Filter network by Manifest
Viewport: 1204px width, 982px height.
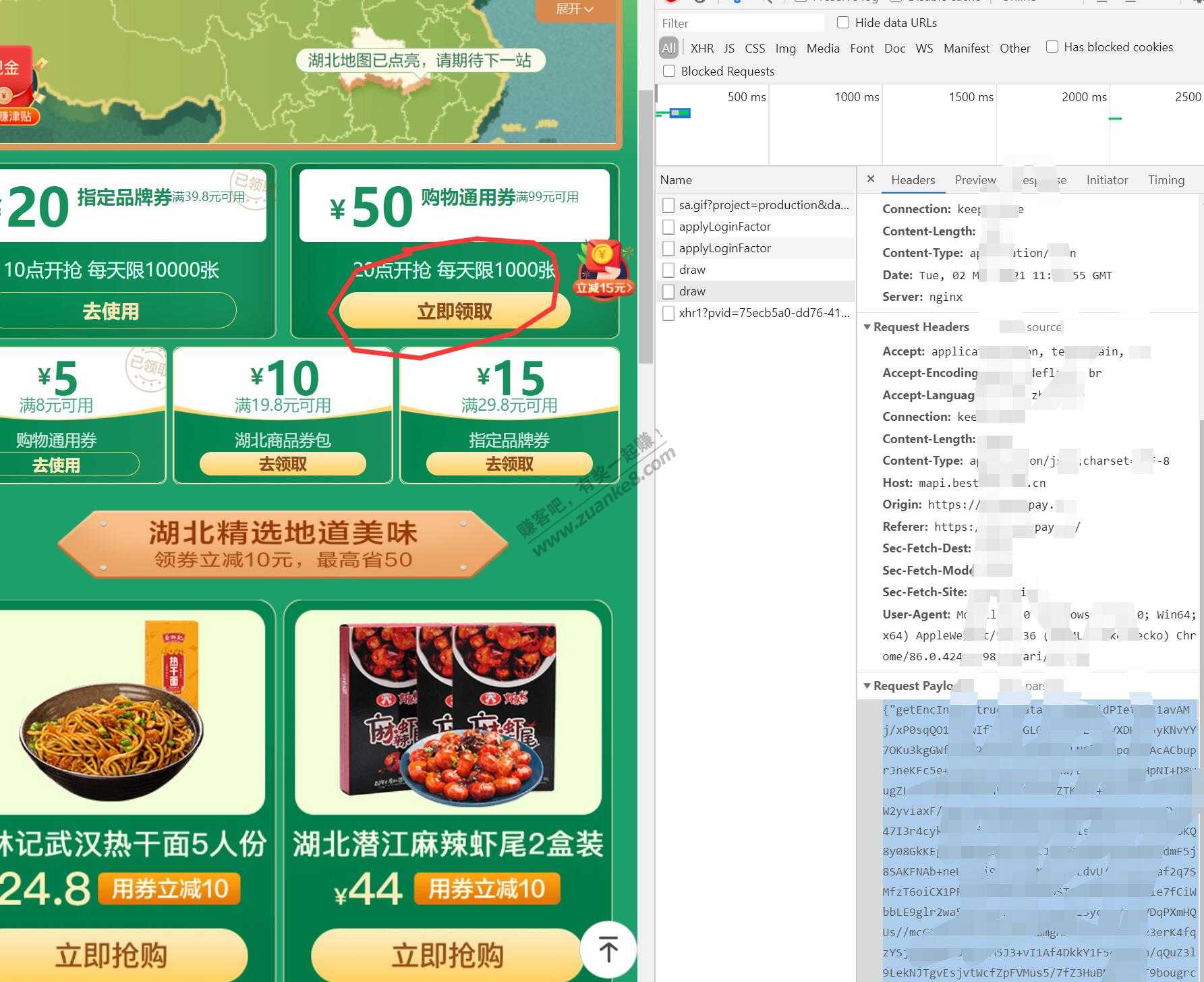(x=967, y=48)
